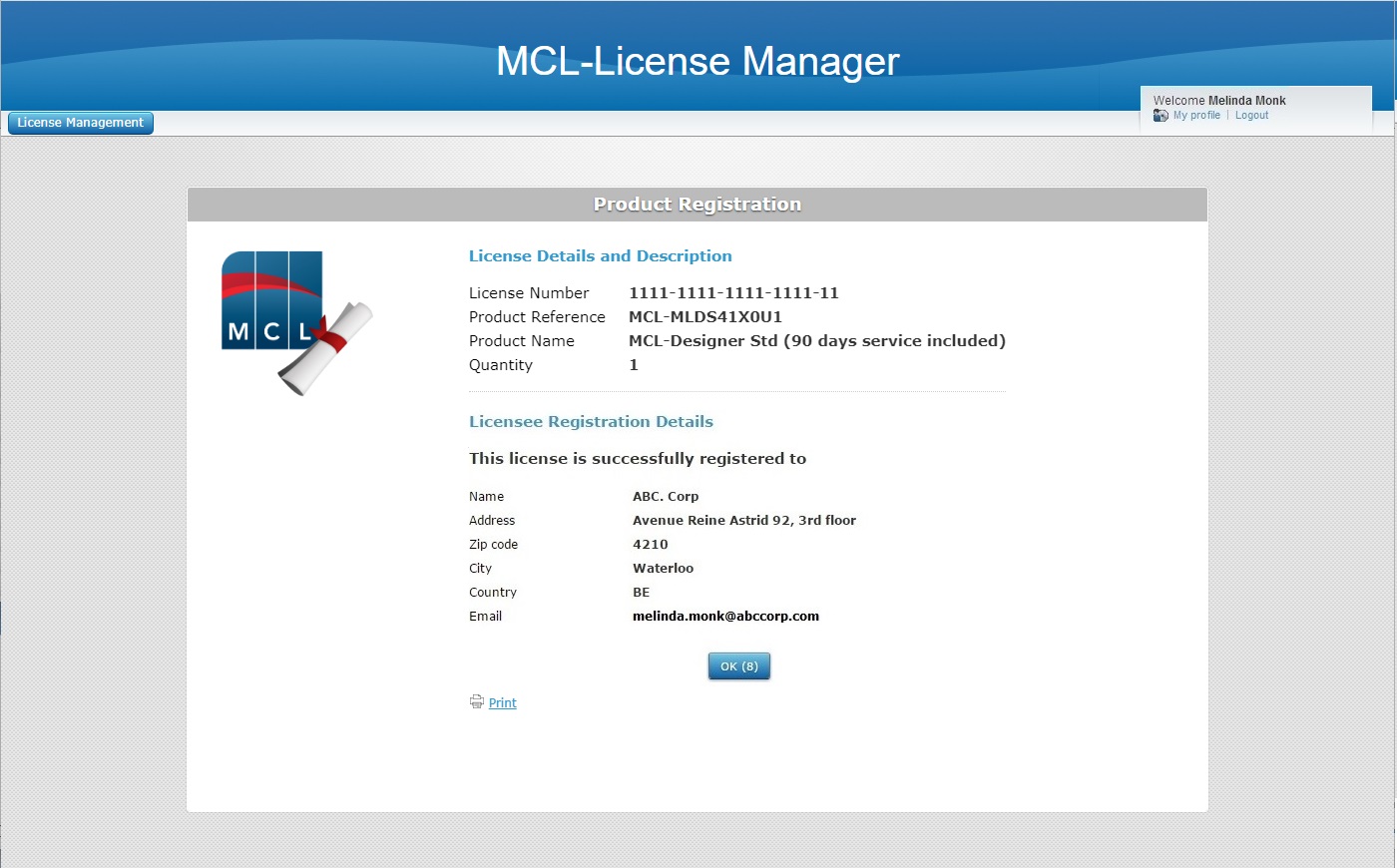Click the Quantity label
This screenshot has height=868, width=1397.
click(501, 365)
